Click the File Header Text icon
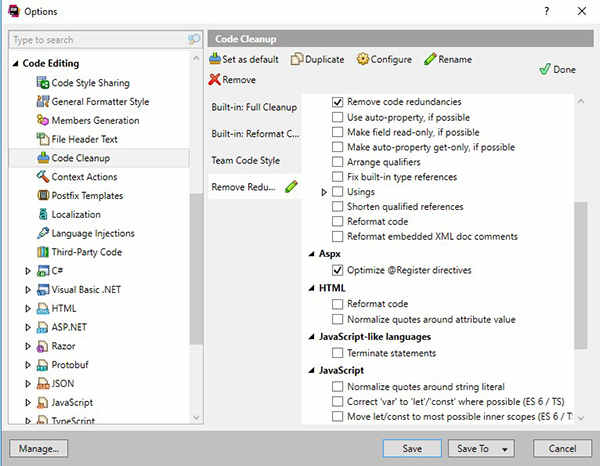This screenshot has height=466, width=600. [43, 139]
